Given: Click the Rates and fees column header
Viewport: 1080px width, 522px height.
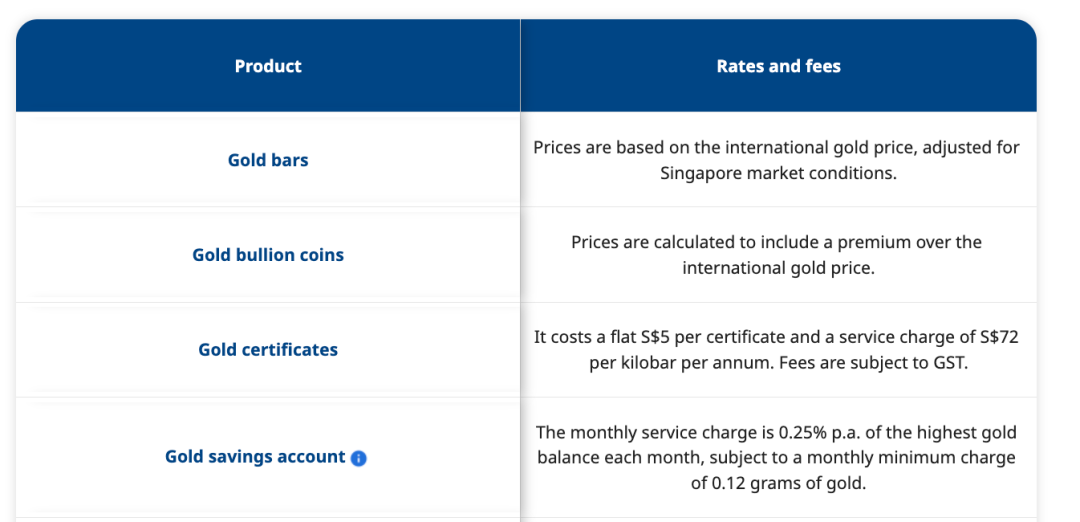Looking at the screenshot, I should click(x=778, y=66).
